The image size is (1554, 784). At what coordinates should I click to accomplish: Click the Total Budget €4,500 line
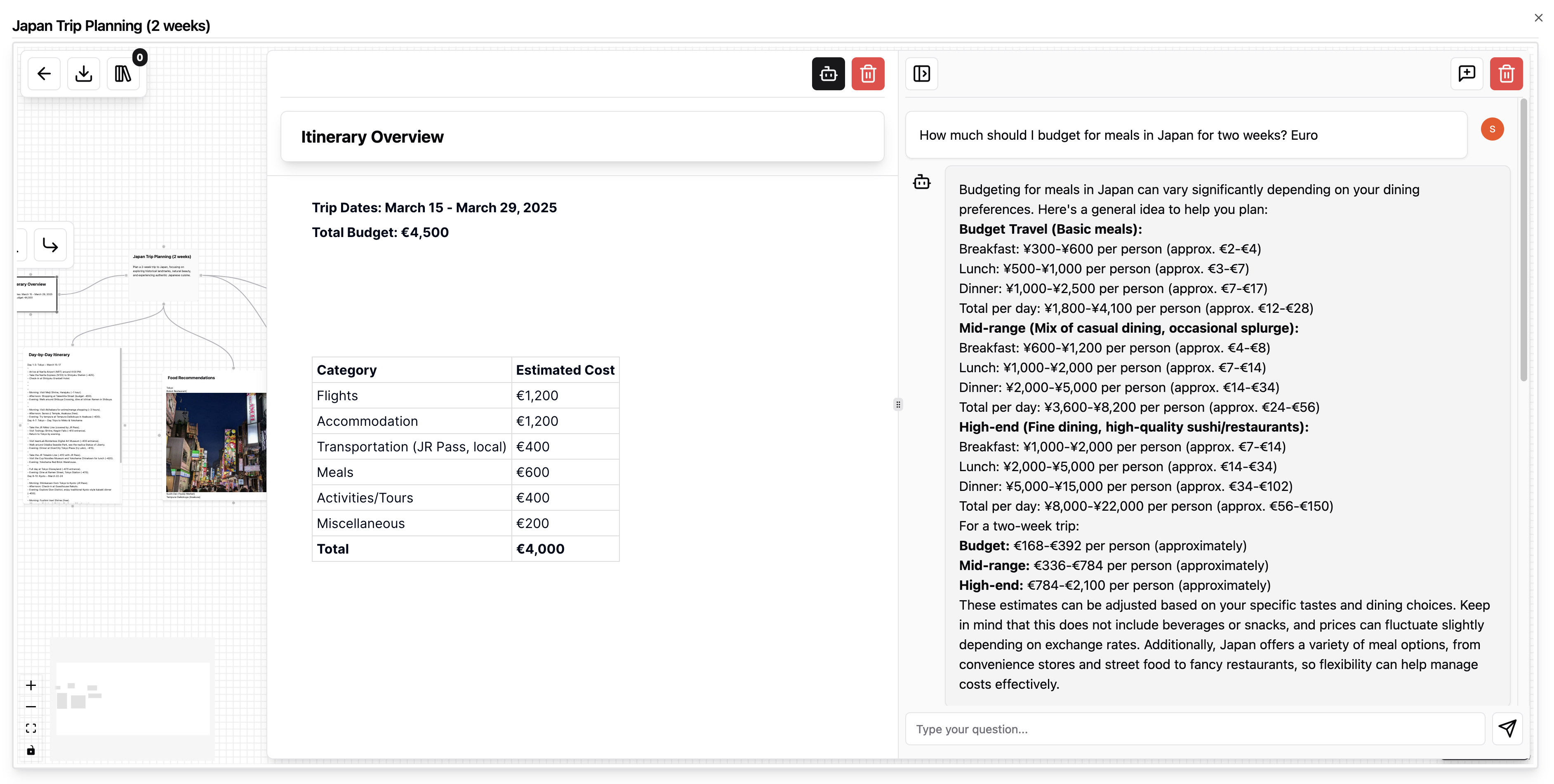coord(380,232)
